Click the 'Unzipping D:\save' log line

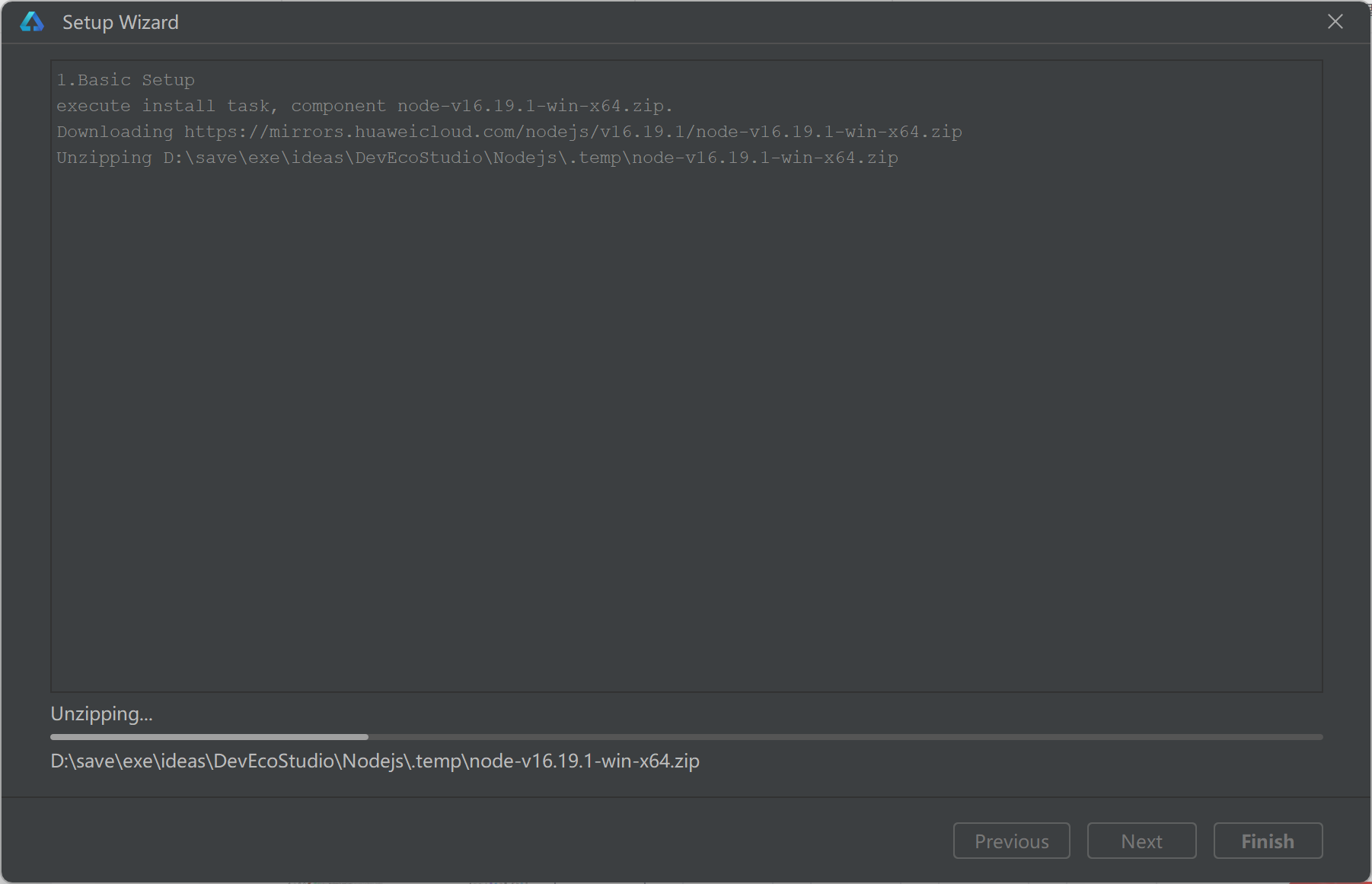[x=477, y=158]
